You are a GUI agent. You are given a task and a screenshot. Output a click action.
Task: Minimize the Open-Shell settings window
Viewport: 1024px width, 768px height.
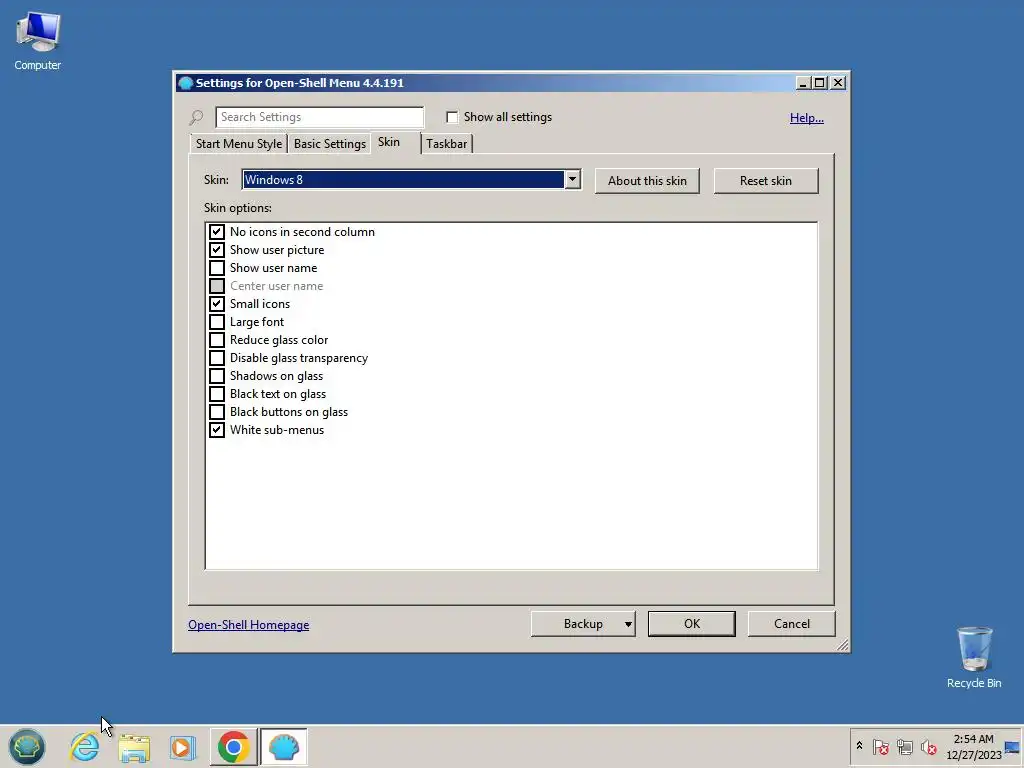[804, 83]
